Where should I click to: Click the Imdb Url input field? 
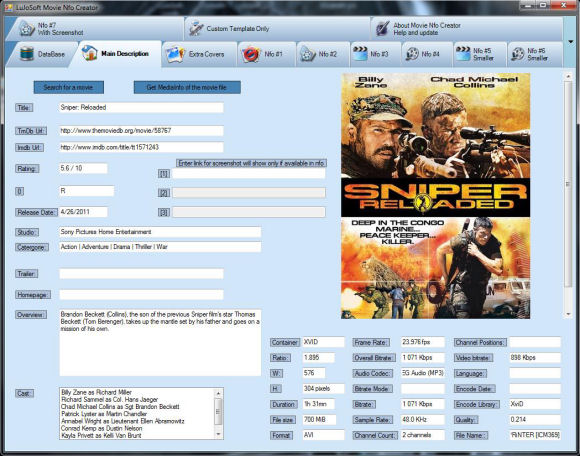141,147
